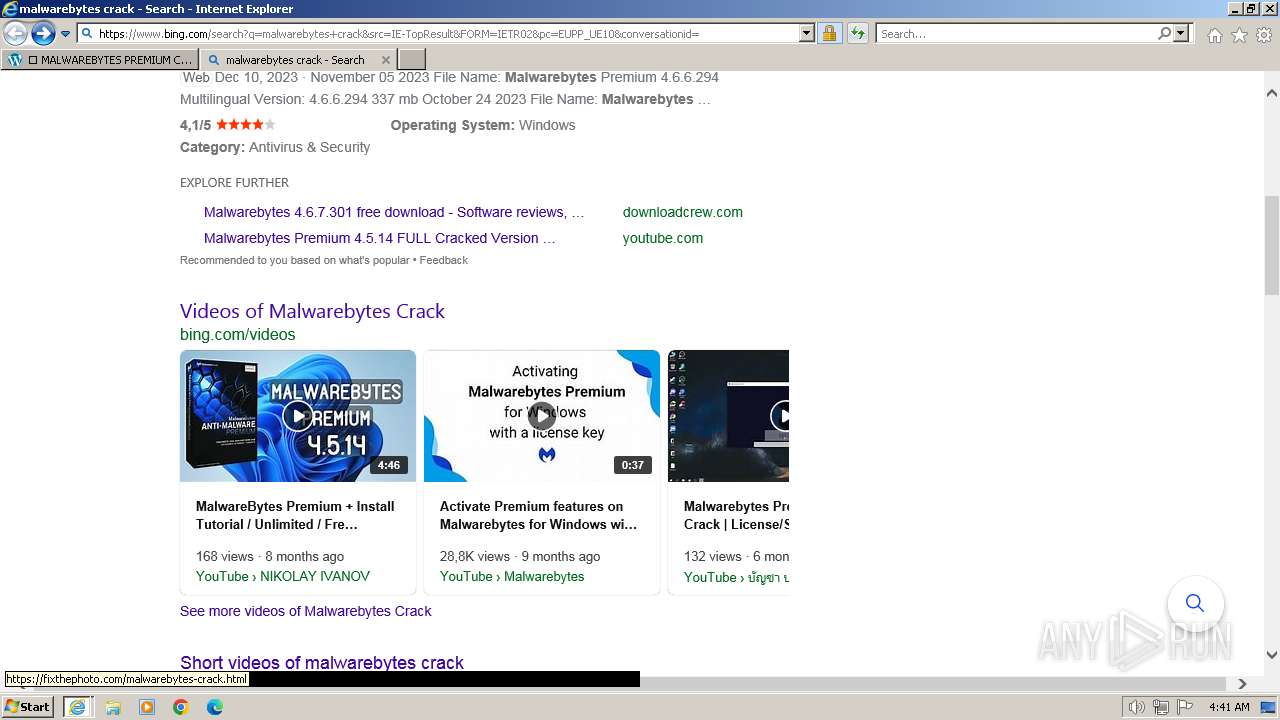Click the vertical scrollbar thumb

coord(1271,245)
